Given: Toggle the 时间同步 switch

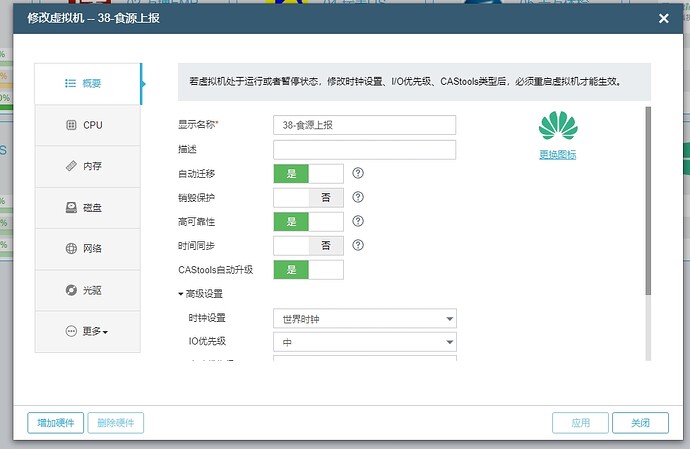Looking at the screenshot, I should click(308, 245).
